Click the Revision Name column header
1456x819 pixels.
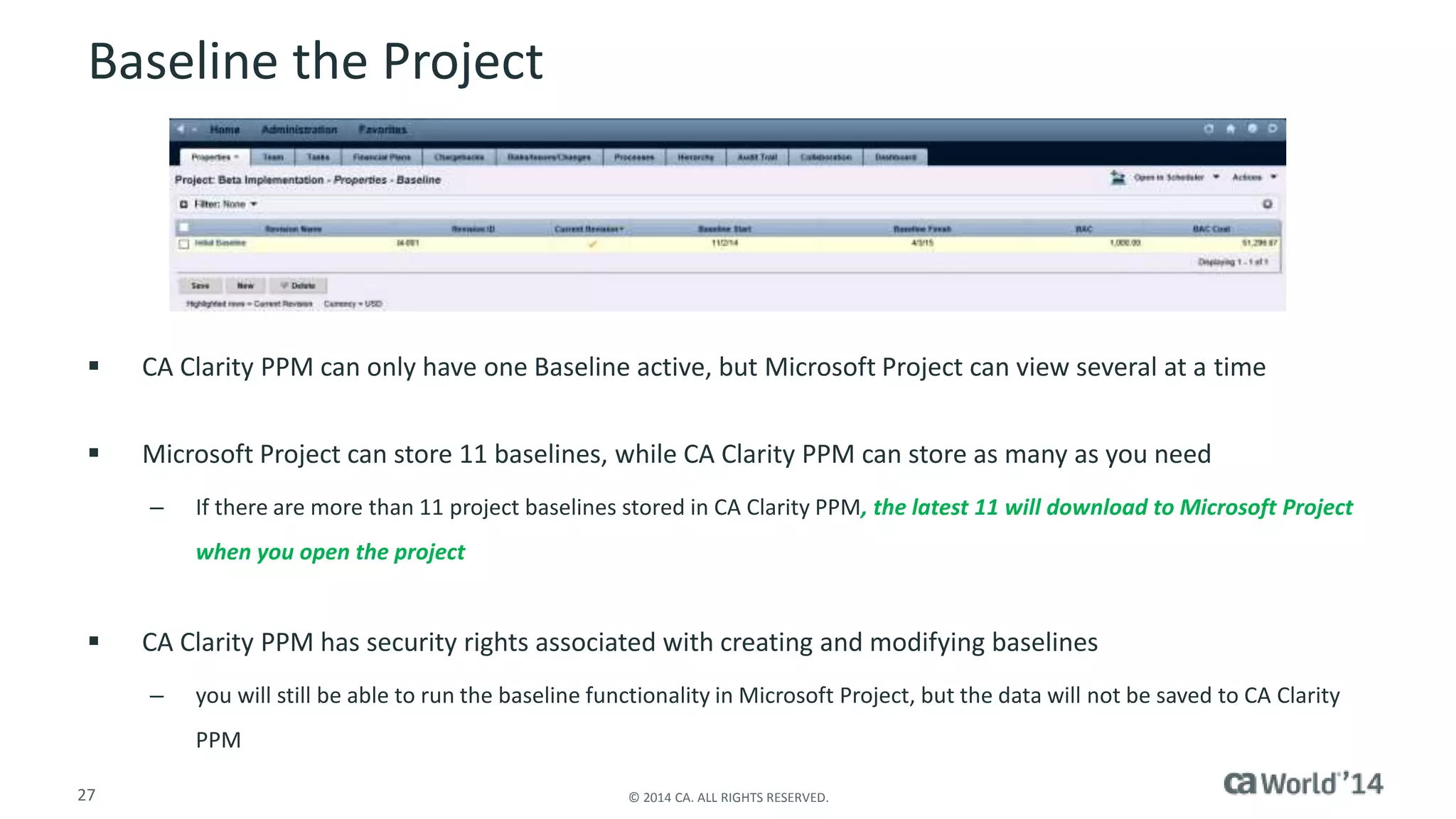(293, 229)
